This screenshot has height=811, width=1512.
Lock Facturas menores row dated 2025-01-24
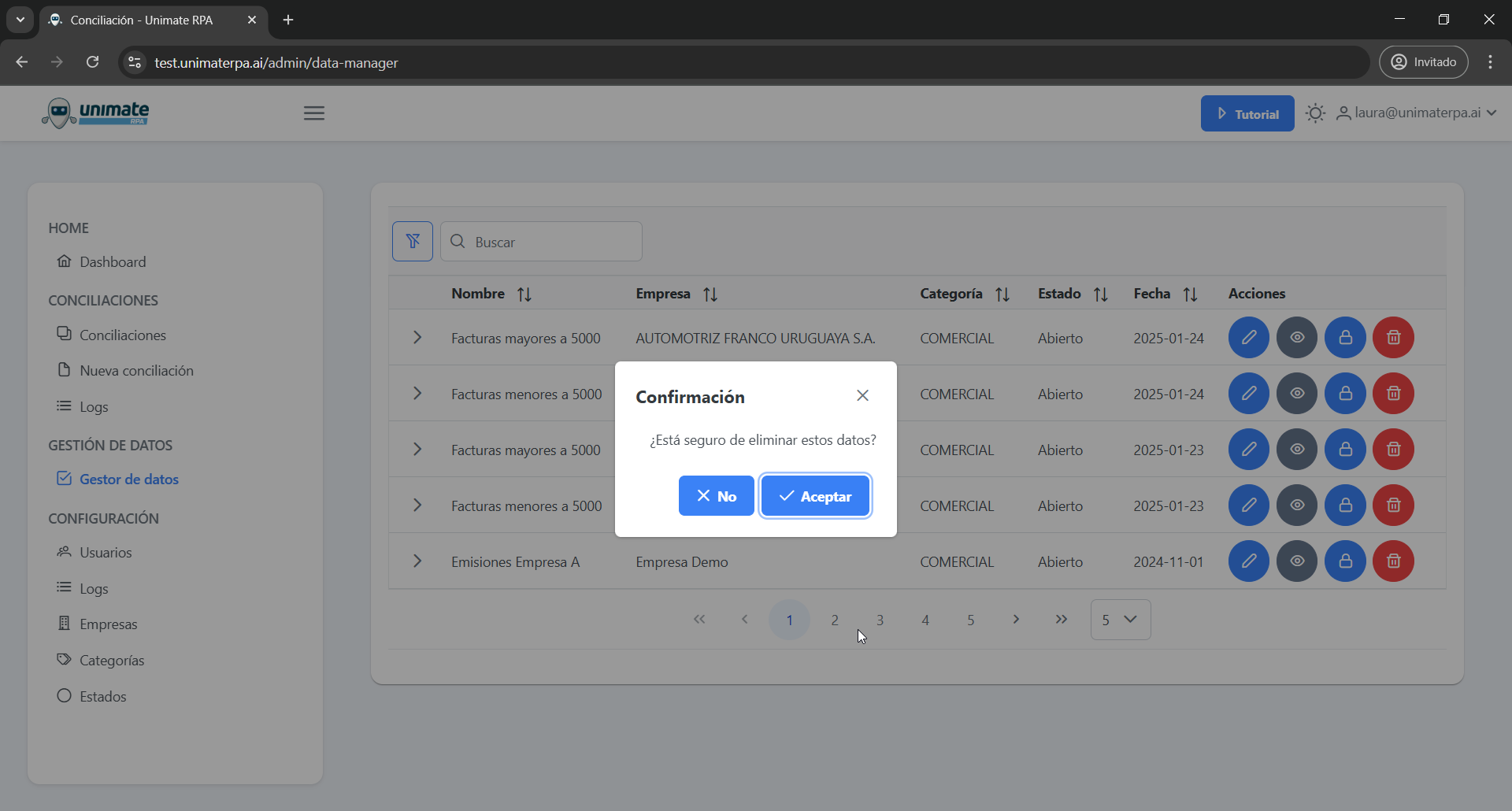point(1346,394)
